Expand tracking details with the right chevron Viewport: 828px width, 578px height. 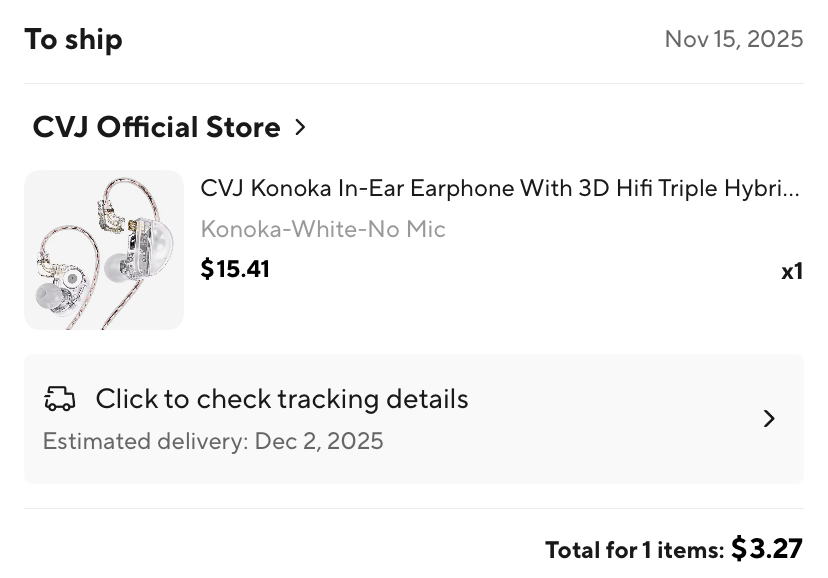(769, 419)
